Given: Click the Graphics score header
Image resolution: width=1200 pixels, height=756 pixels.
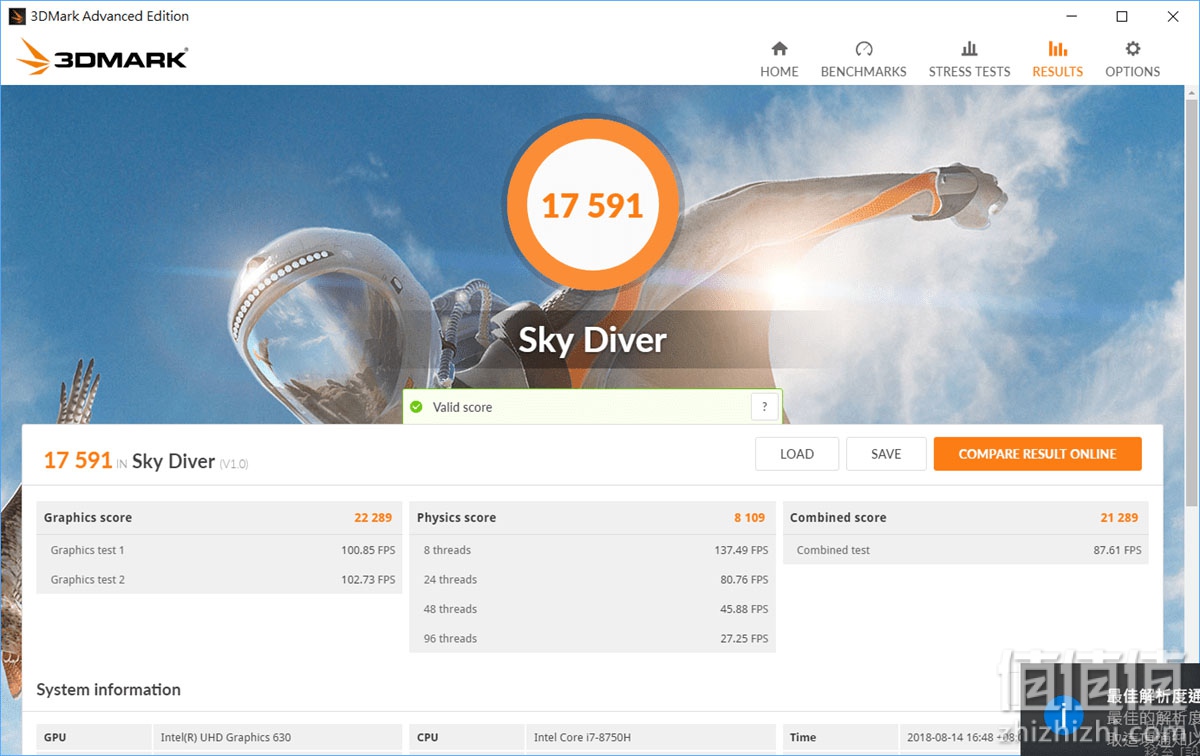Looking at the screenshot, I should pyautogui.click(x=88, y=518).
